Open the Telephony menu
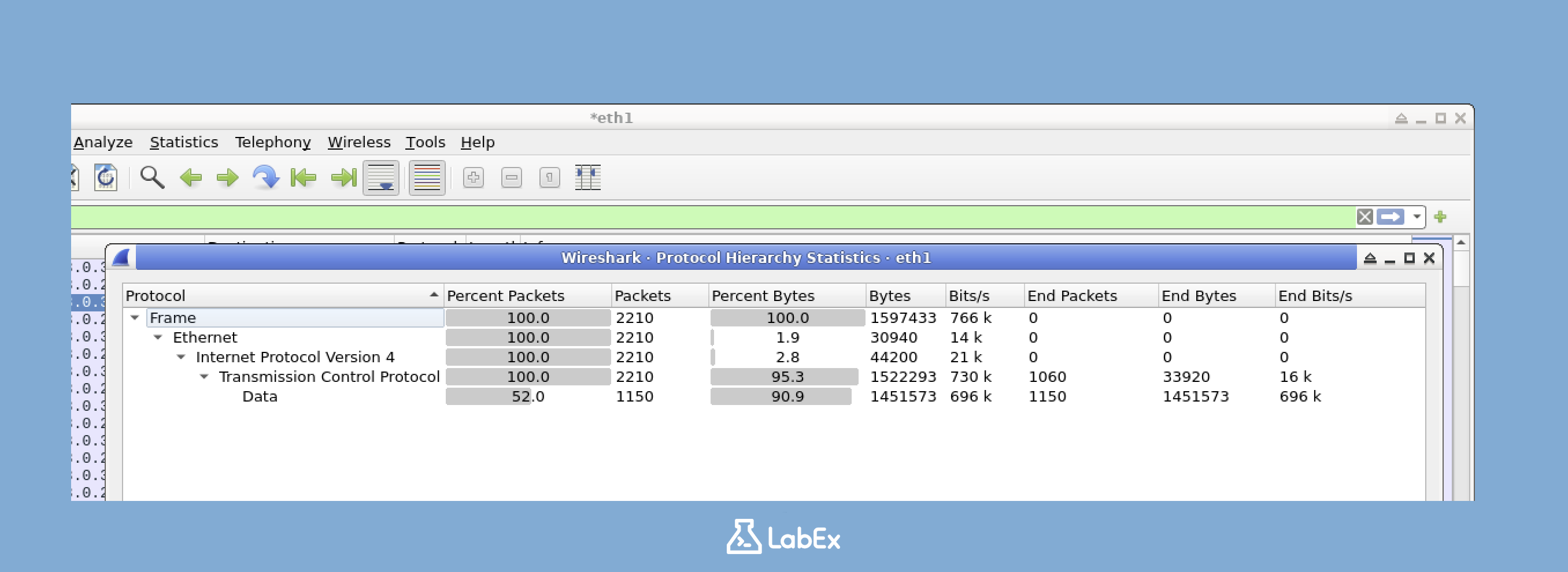Image resolution: width=1568 pixels, height=572 pixels. [x=273, y=142]
